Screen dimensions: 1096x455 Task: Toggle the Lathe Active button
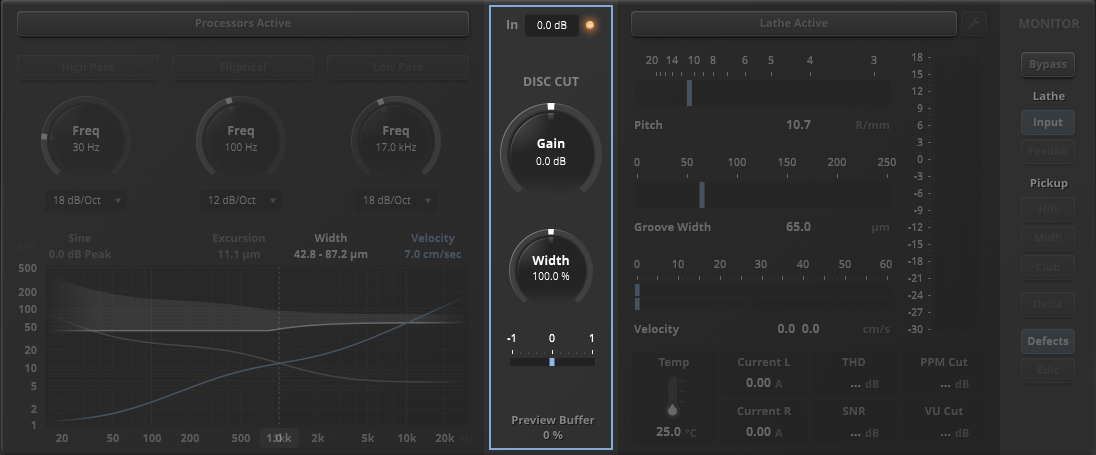(794, 23)
